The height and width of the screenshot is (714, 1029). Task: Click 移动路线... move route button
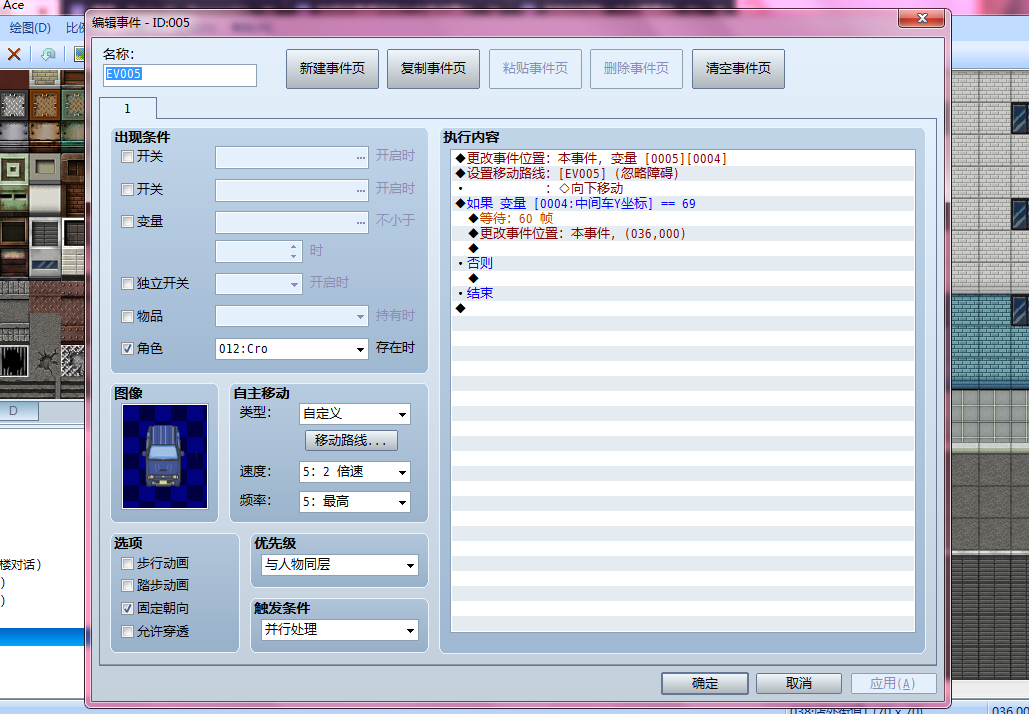[351, 440]
